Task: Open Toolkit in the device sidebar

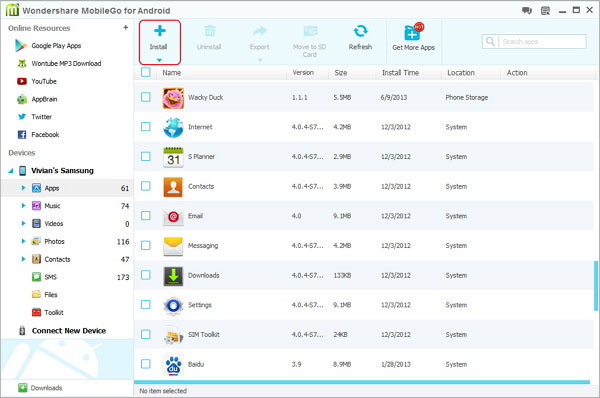Action: (54, 313)
